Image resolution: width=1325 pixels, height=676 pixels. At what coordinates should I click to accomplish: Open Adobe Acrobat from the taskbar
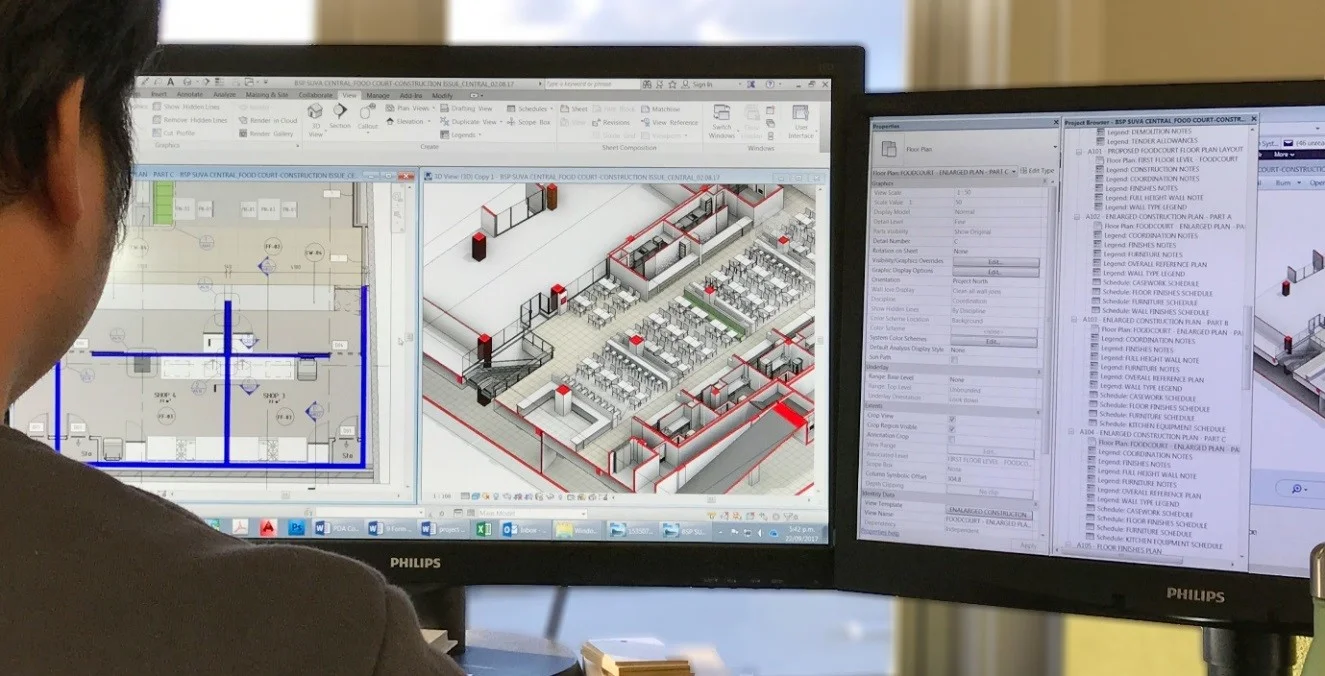tap(241, 525)
